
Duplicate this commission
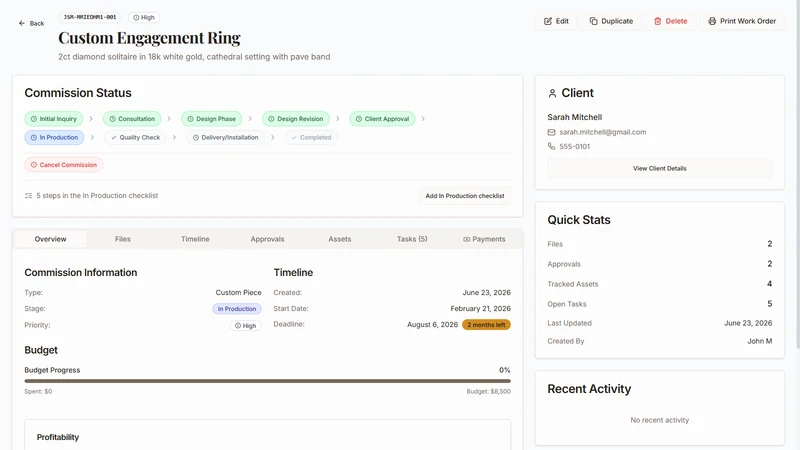click(x=611, y=21)
